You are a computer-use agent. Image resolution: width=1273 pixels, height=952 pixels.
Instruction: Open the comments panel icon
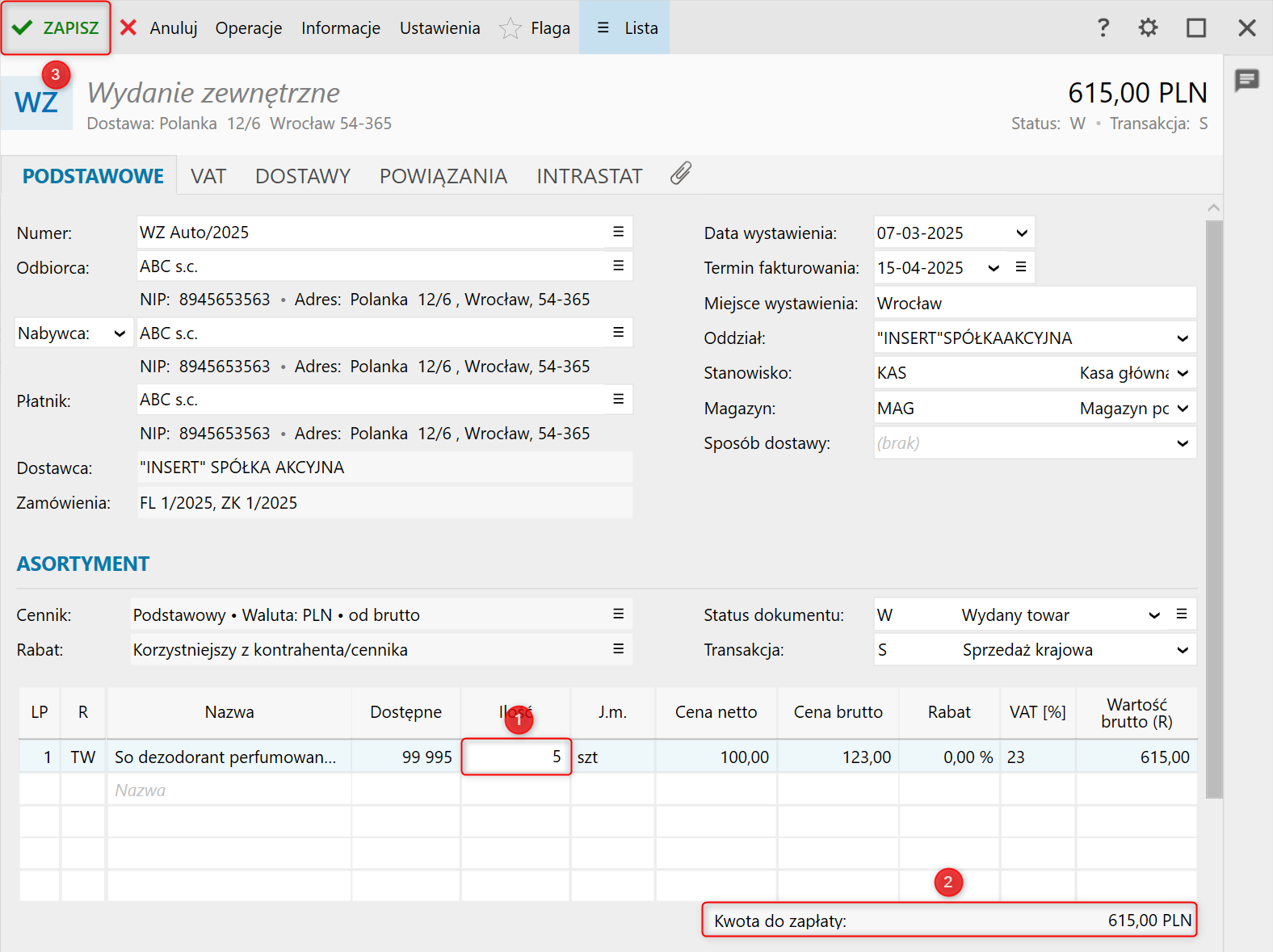click(x=1246, y=80)
